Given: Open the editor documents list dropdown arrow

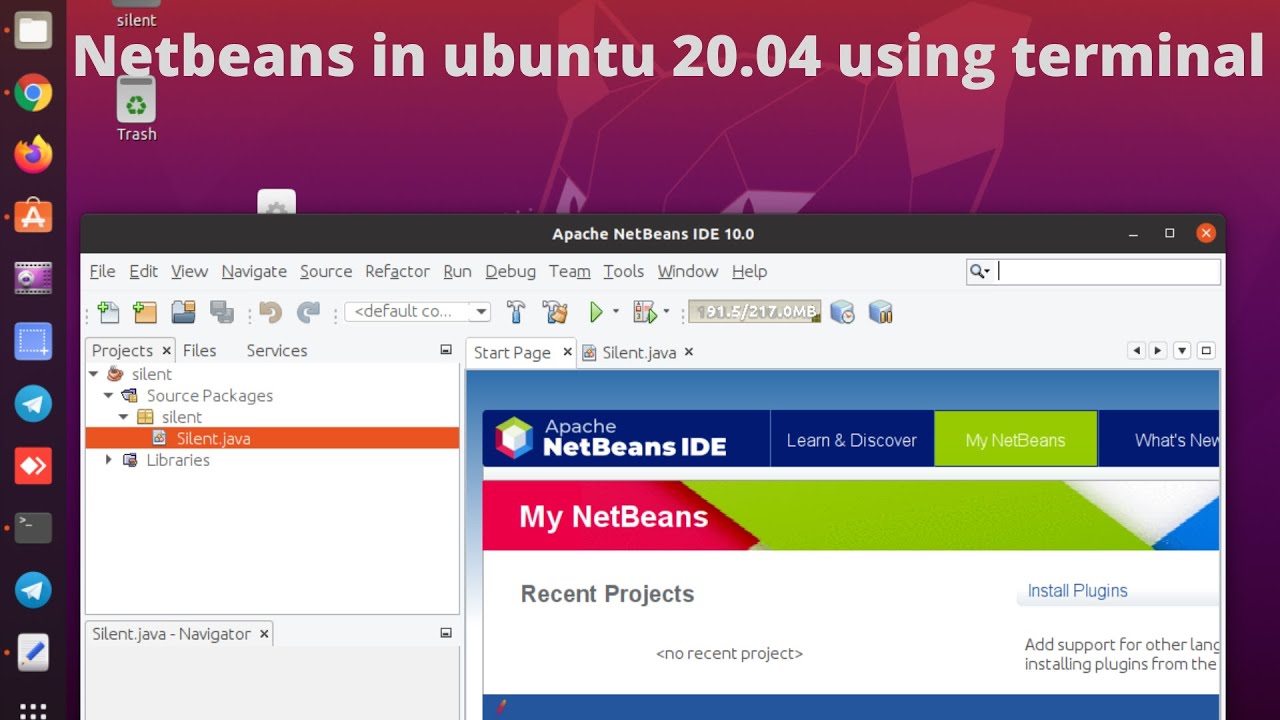Looking at the screenshot, I should (x=1182, y=351).
